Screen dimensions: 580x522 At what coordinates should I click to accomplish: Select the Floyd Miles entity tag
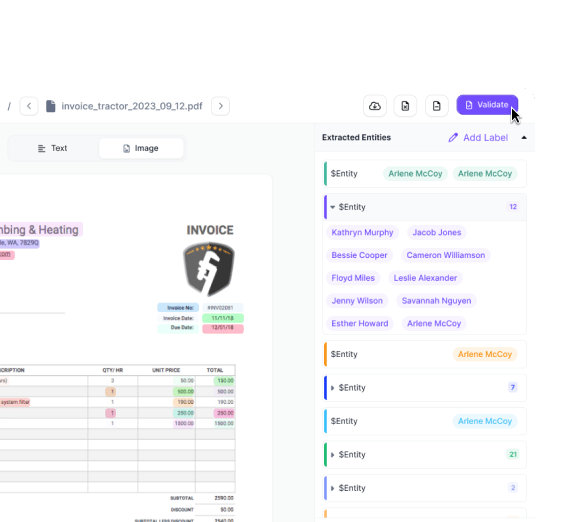[x=353, y=278]
